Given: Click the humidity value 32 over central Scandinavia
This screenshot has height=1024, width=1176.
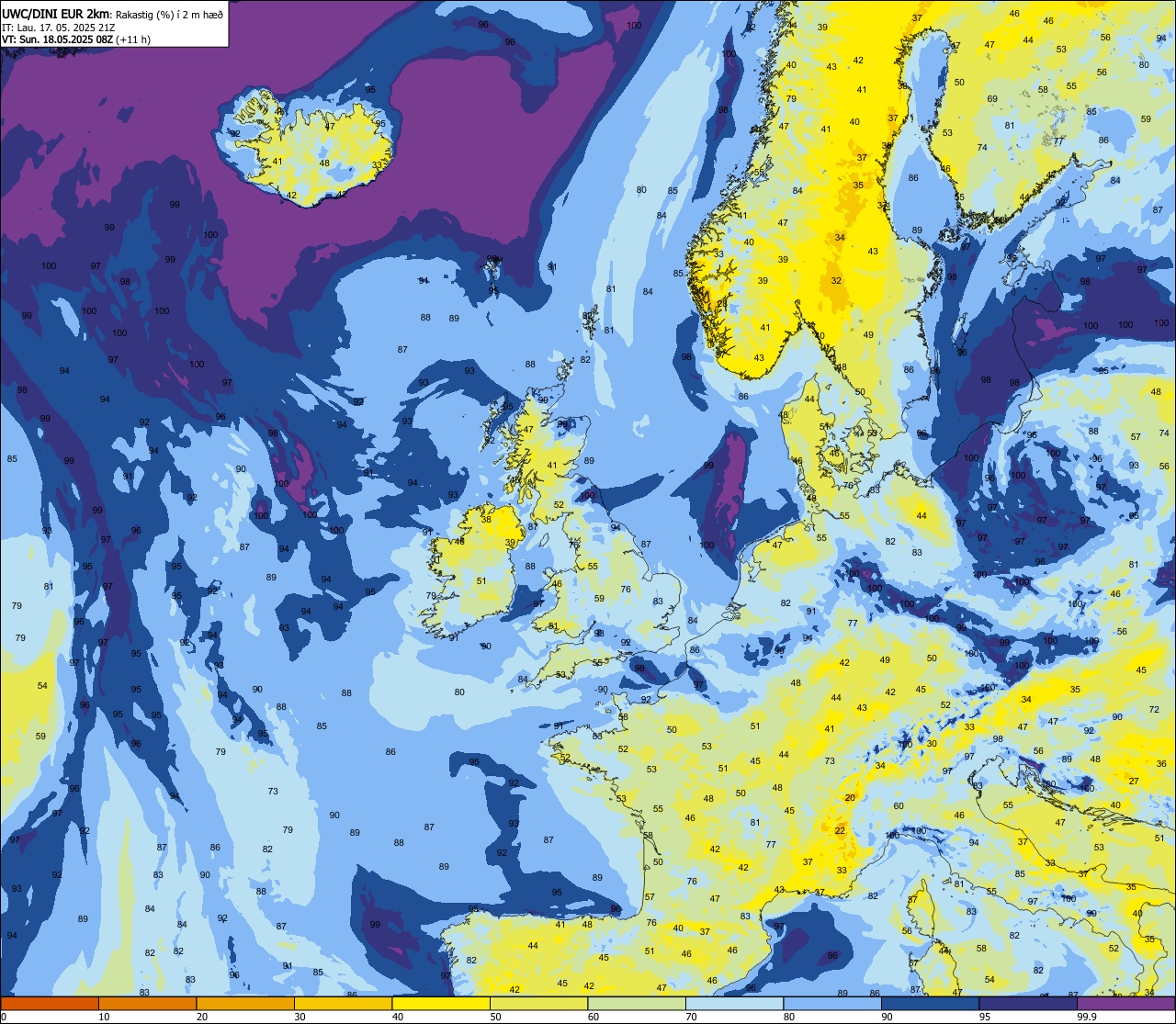Looking at the screenshot, I should click(x=836, y=281).
